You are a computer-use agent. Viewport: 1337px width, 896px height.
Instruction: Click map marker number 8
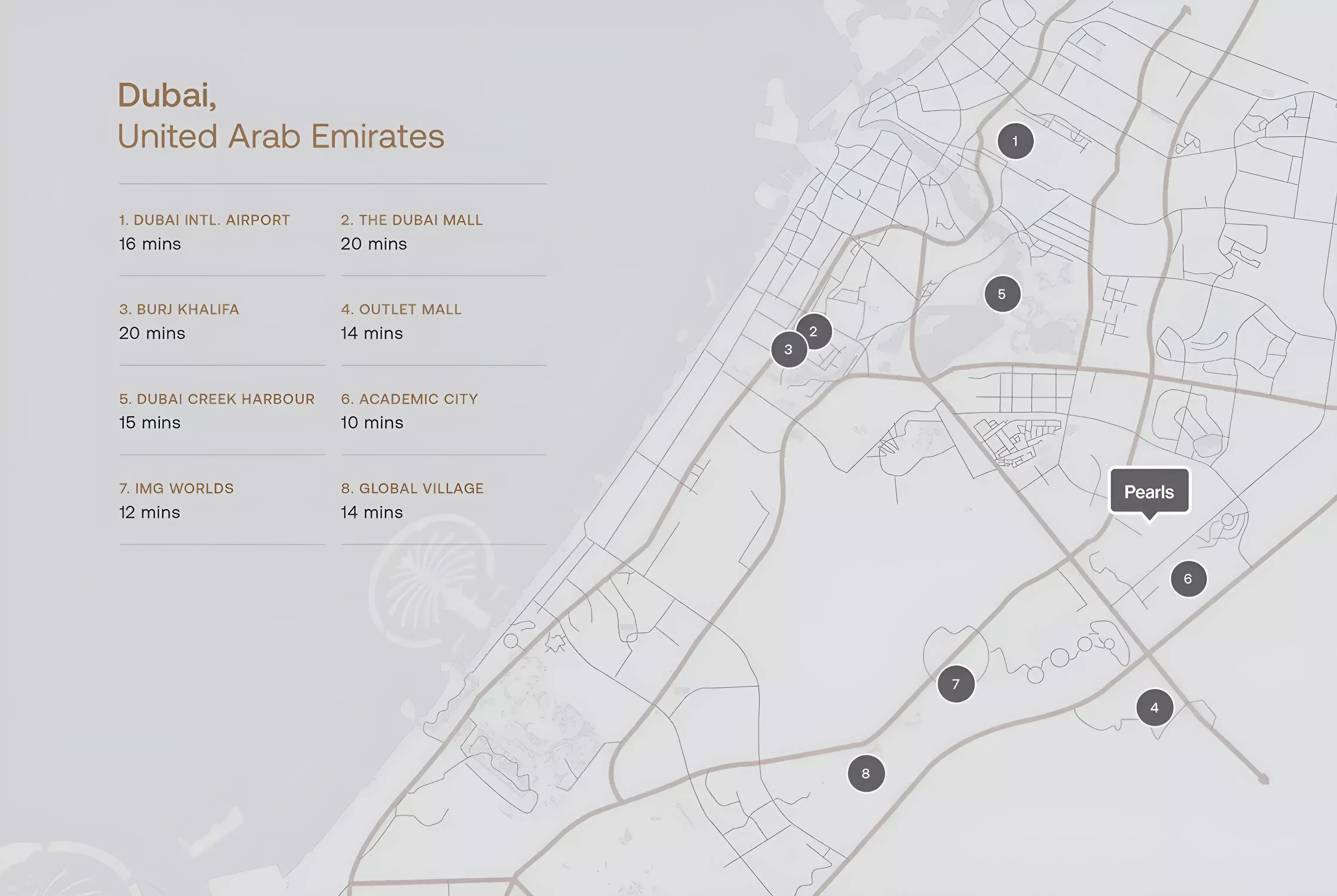click(866, 773)
